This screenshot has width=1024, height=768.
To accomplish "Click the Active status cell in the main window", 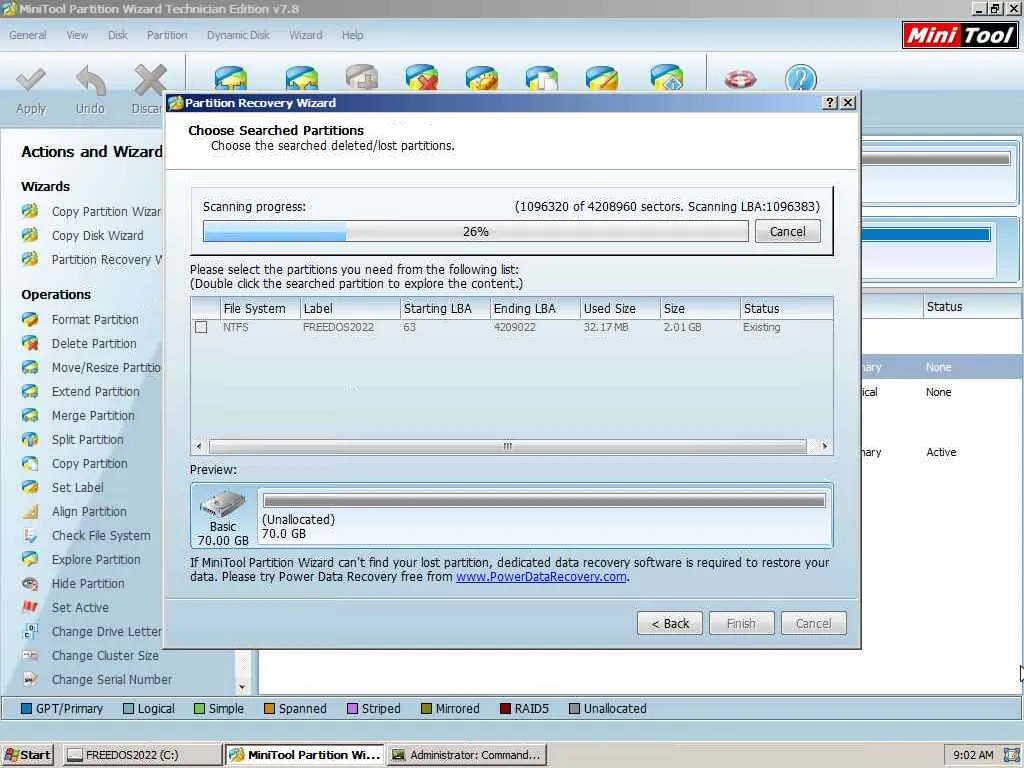I will click(941, 452).
